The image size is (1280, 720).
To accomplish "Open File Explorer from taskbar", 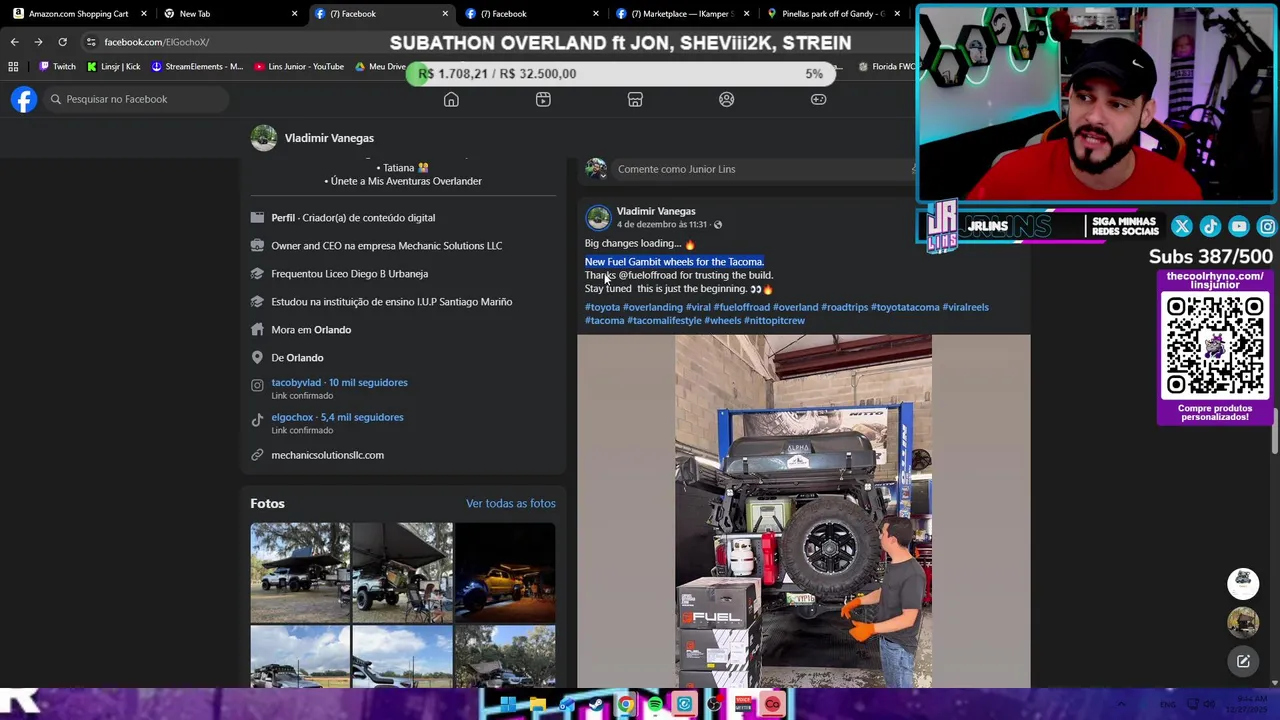I will pyautogui.click(x=538, y=705).
